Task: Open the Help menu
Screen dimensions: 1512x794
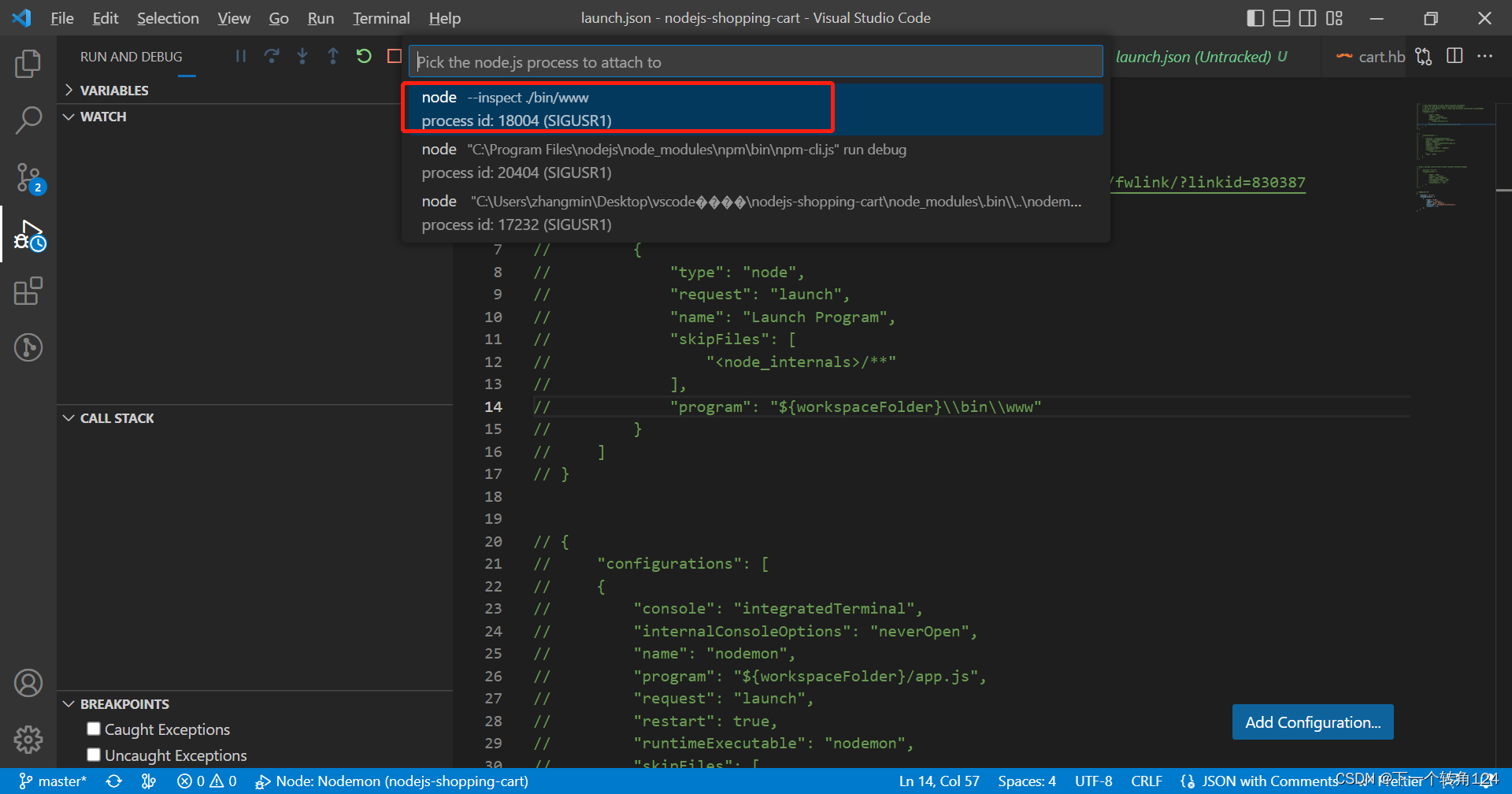Action: click(445, 18)
